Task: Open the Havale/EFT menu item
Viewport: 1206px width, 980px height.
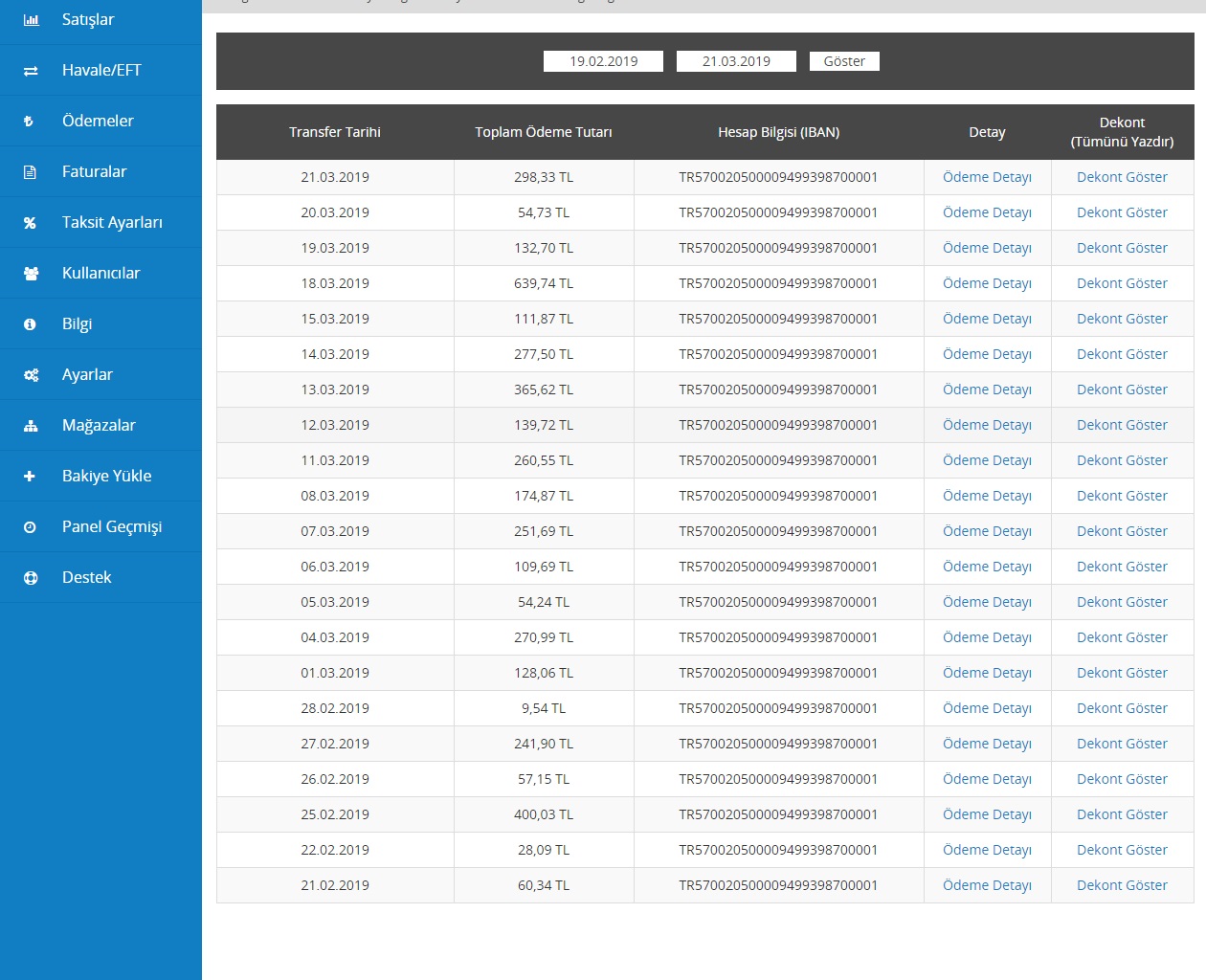Action: [100, 71]
